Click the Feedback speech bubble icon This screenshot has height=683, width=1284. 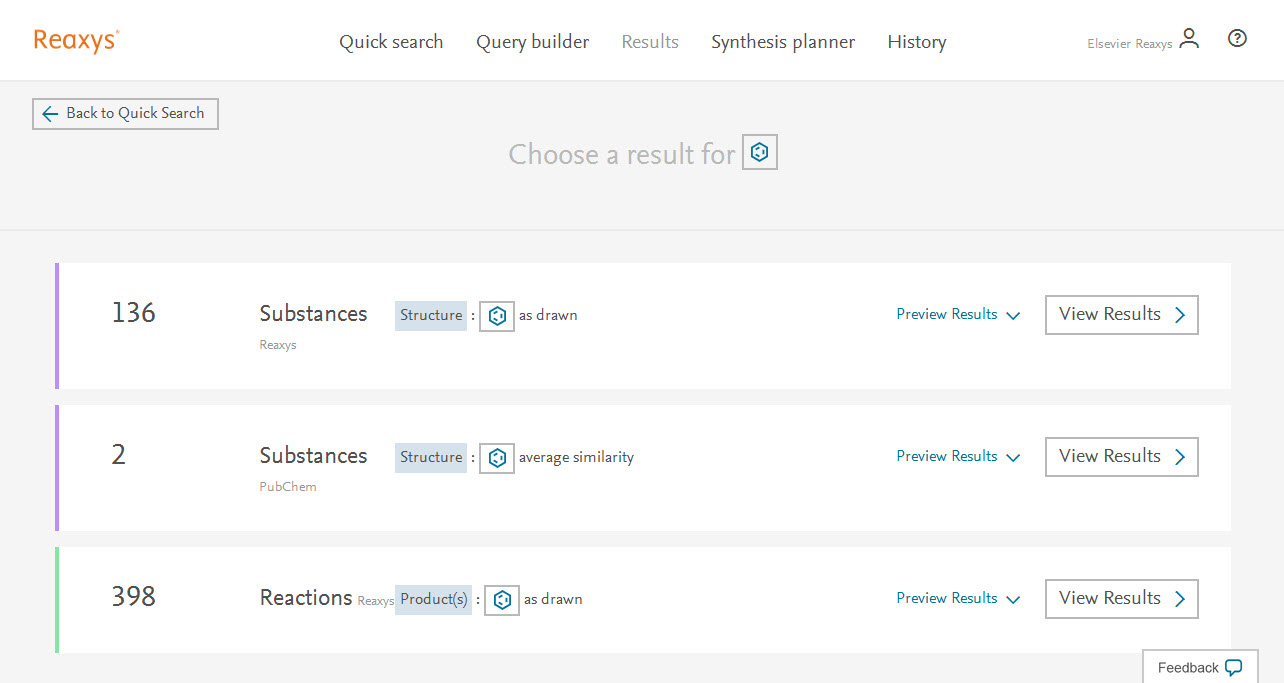1233,667
